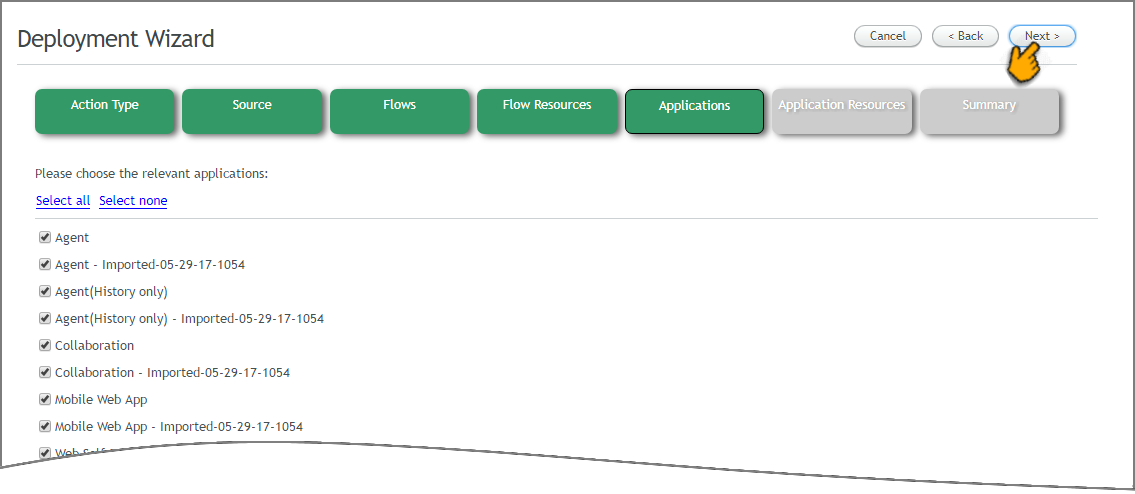The width and height of the screenshot is (1135, 494).
Task: Click the 'Mobile Web App' label
Action: pyautogui.click(x=101, y=399)
